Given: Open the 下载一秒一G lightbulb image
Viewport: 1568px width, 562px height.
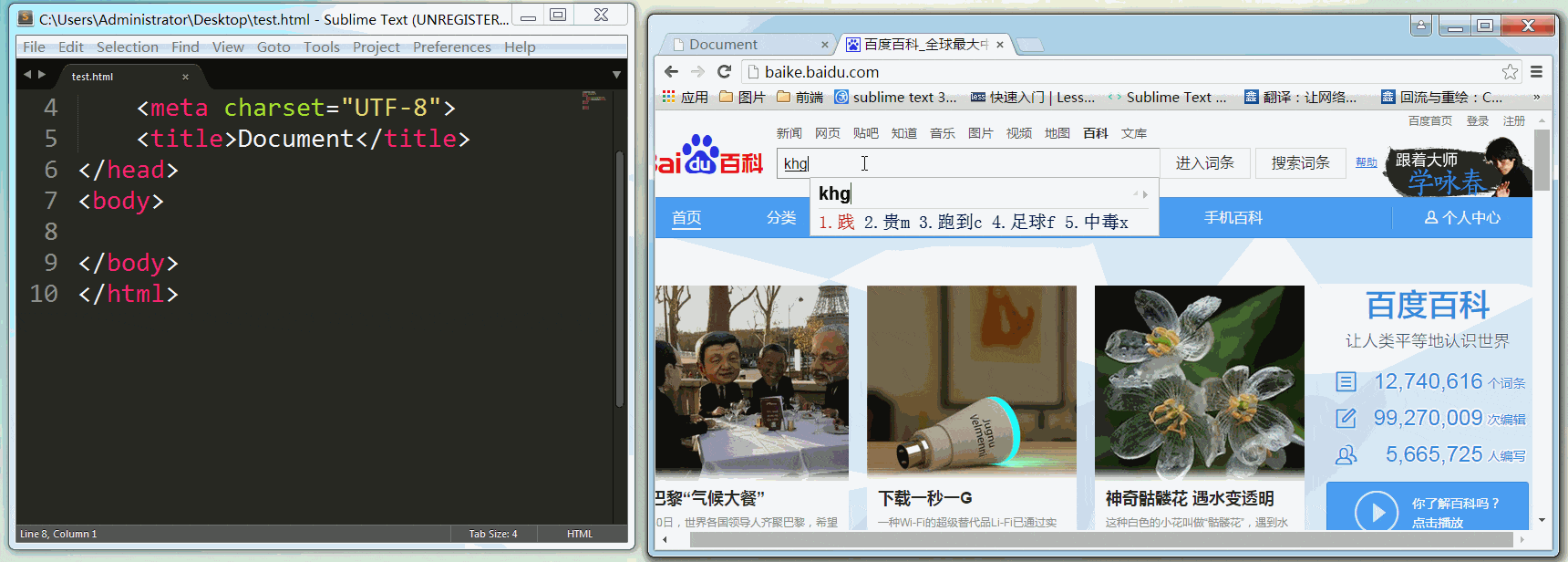Looking at the screenshot, I should point(972,382).
